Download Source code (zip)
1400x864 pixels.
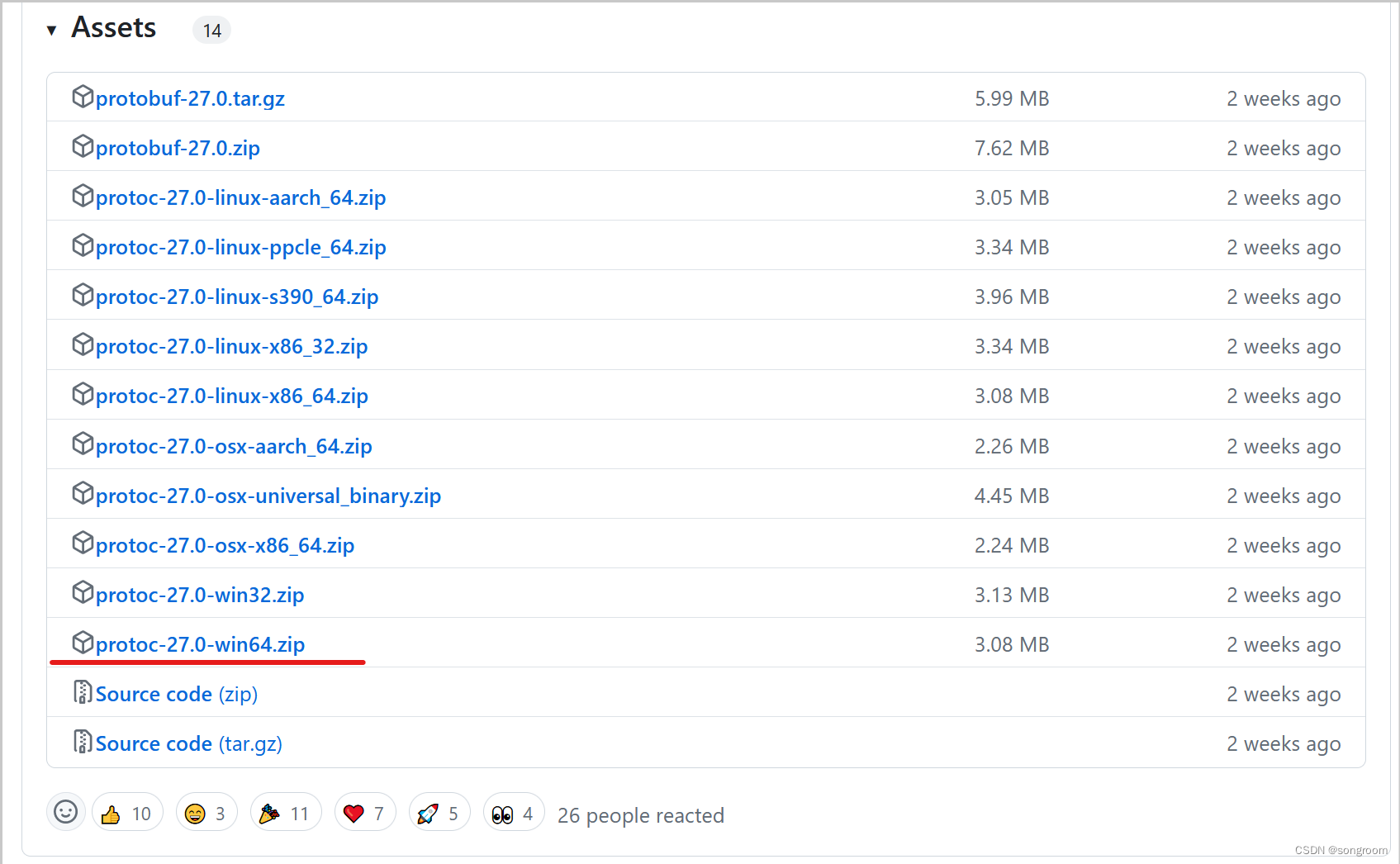(177, 695)
